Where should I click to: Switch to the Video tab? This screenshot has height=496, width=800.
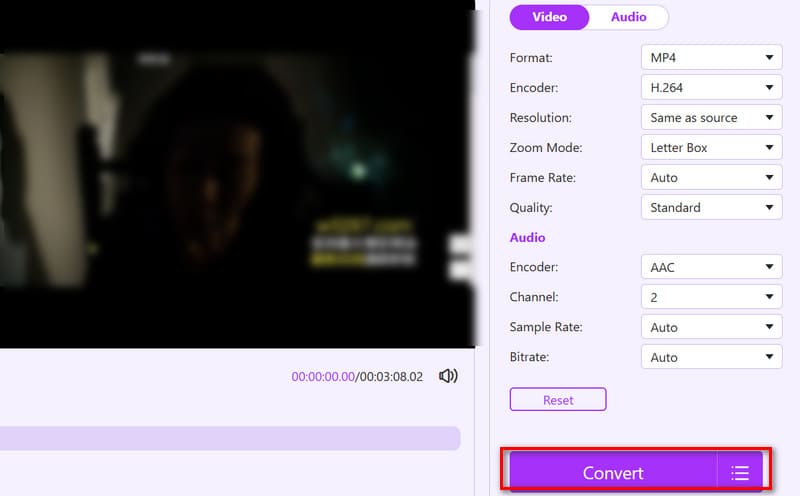[549, 17]
